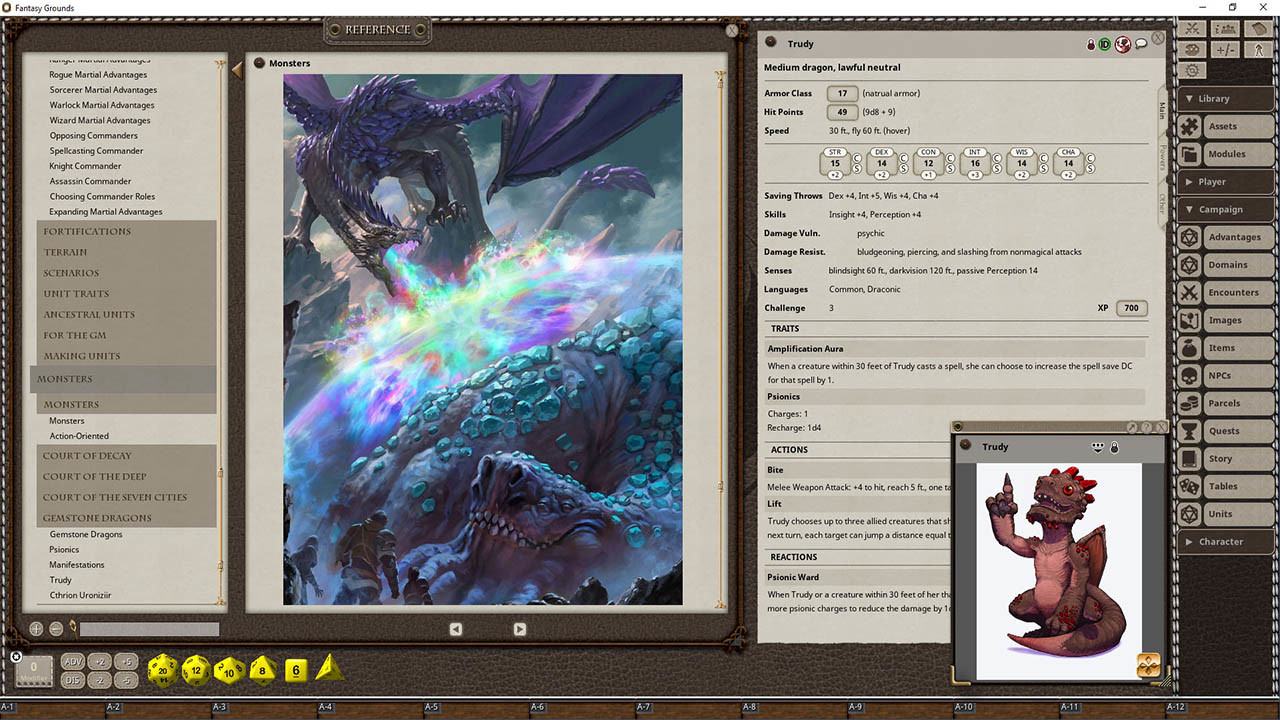The height and width of the screenshot is (720, 1280).
Task: Open the options gear icon
Action: pos(1192,70)
